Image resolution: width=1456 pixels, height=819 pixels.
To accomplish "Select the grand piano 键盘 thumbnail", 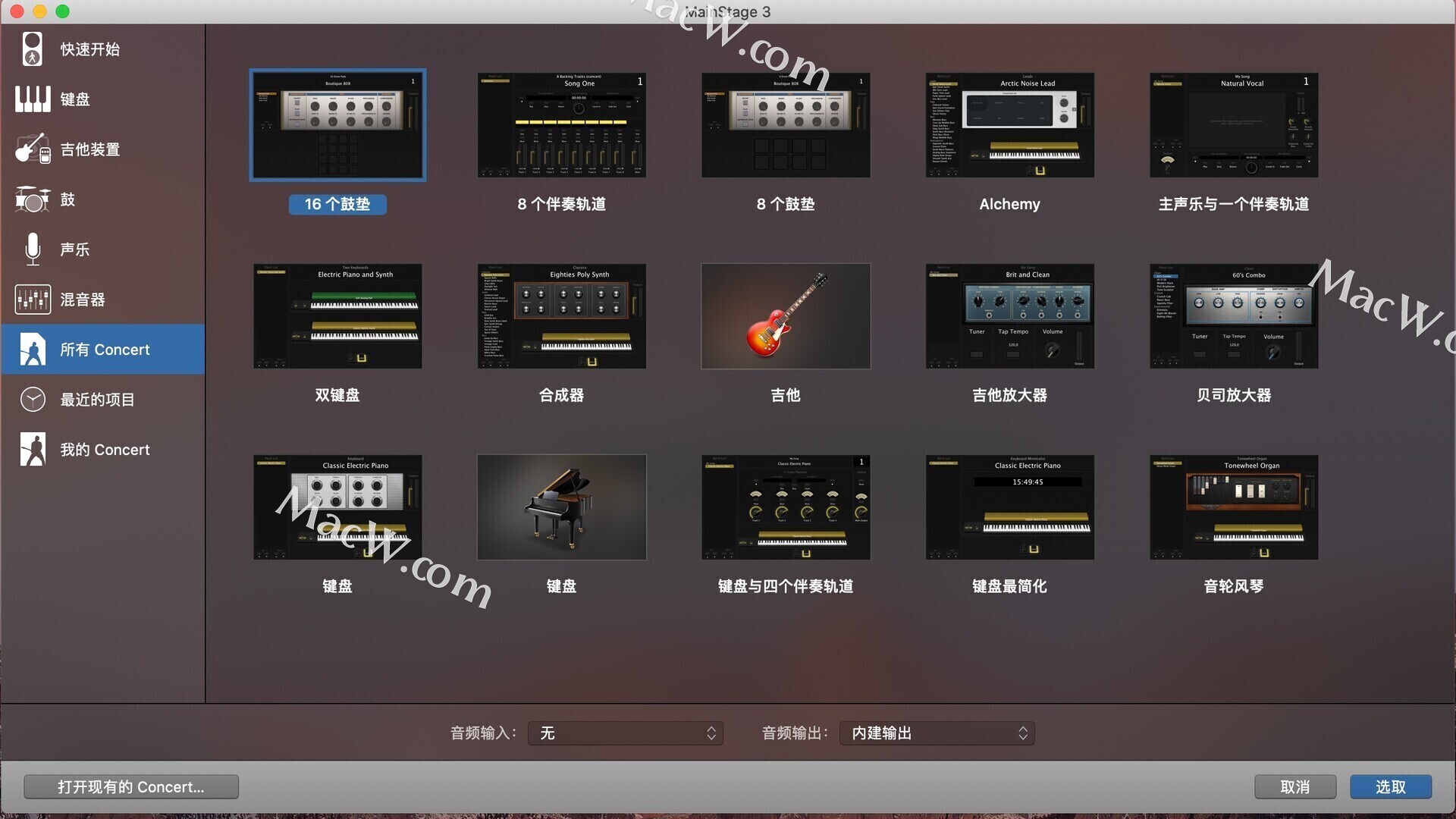I will pos(561,507).
